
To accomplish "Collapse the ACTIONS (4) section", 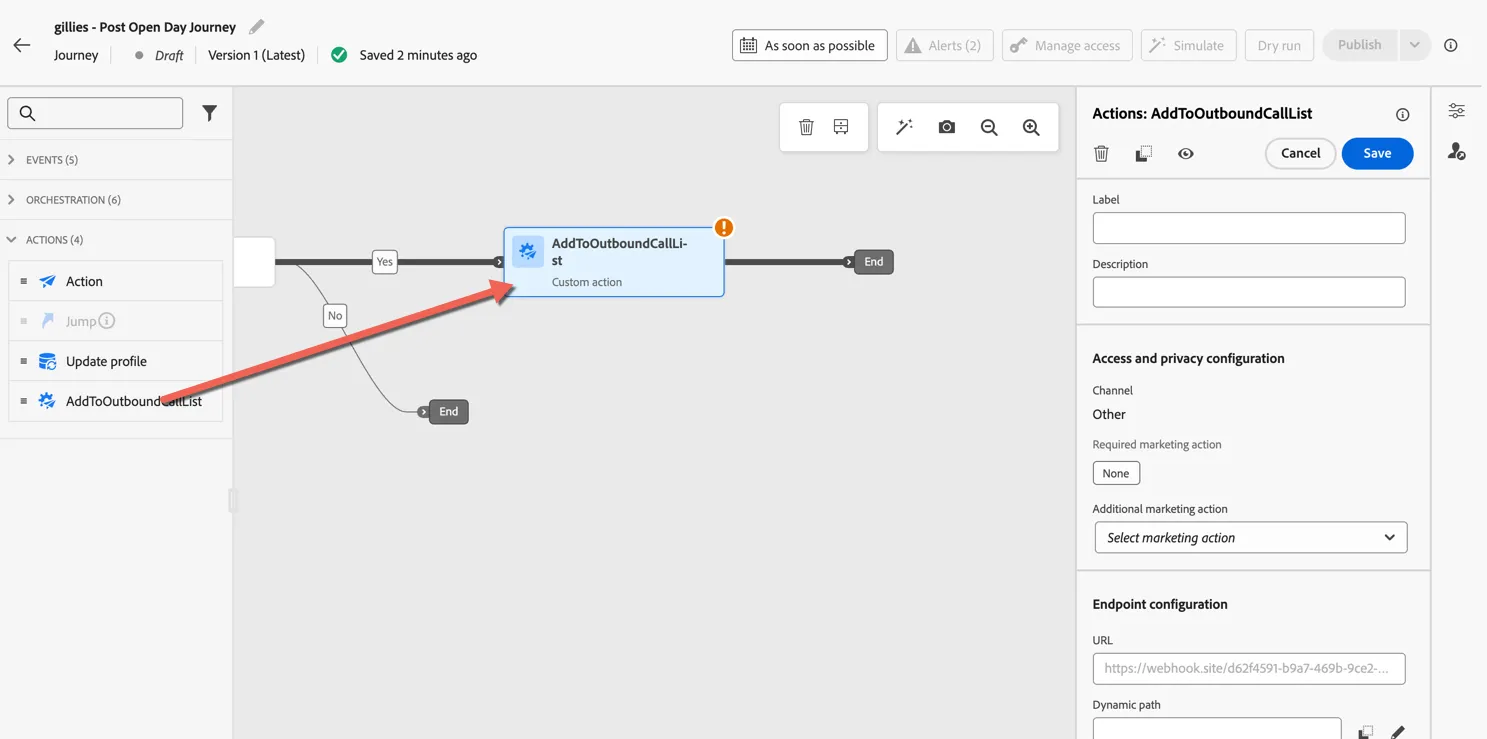I will tap(116, 240).
